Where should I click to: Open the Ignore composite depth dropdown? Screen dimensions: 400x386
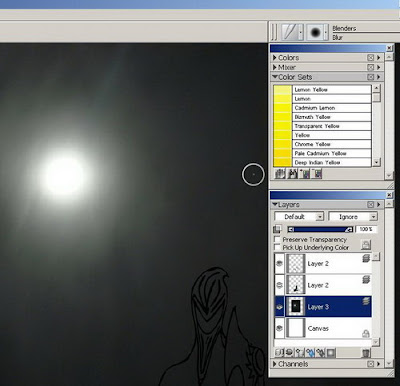(353, 217)
